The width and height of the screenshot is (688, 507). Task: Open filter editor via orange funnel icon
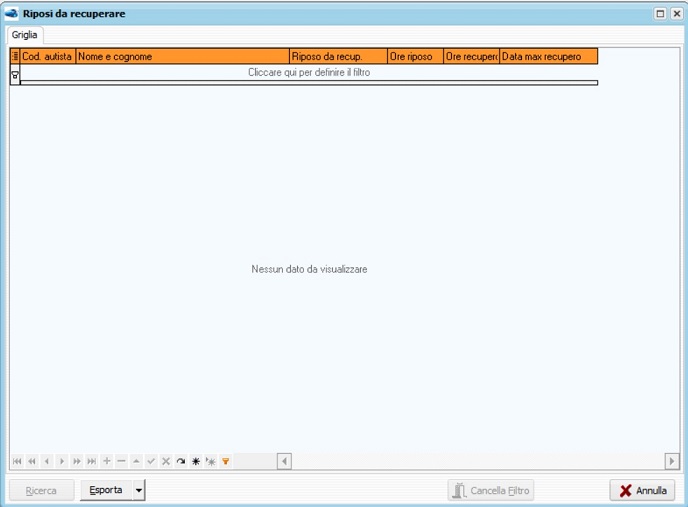[x=226, y=461]
